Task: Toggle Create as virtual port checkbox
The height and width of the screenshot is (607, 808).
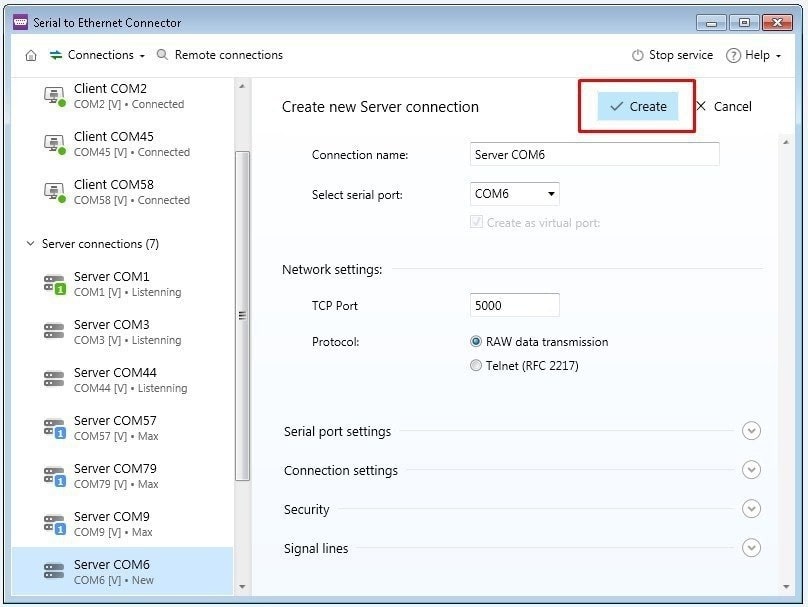Action: 476,223
